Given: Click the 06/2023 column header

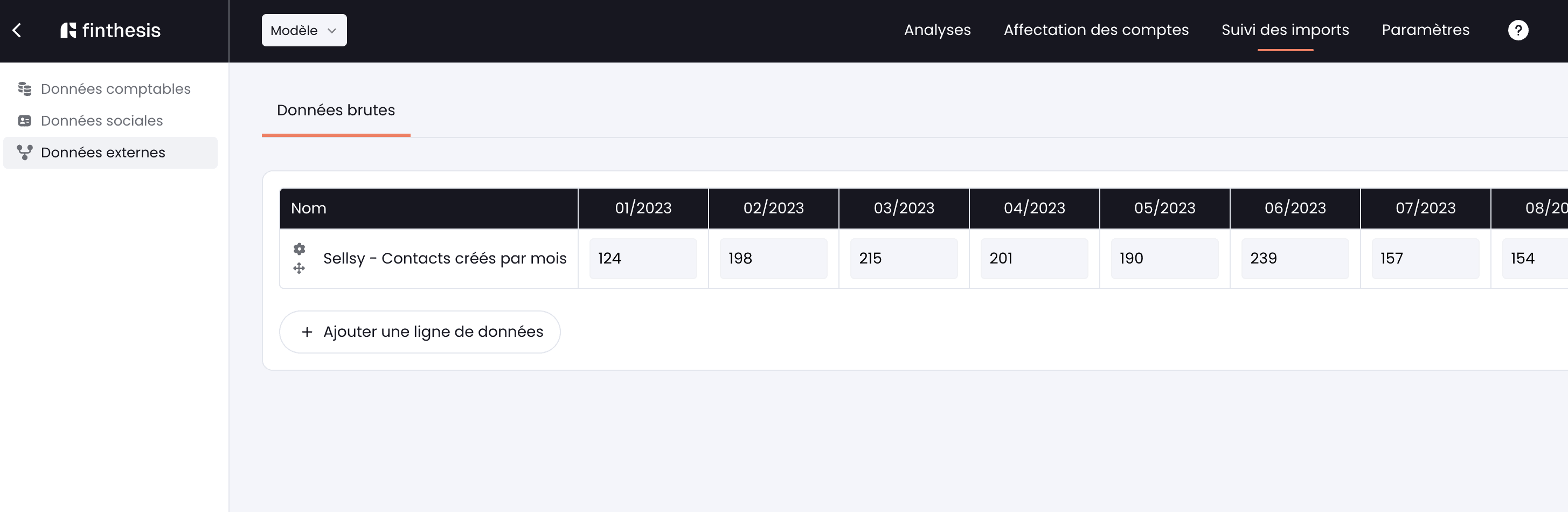Looking at the screenshot, I should click(x=1295, y=208).
